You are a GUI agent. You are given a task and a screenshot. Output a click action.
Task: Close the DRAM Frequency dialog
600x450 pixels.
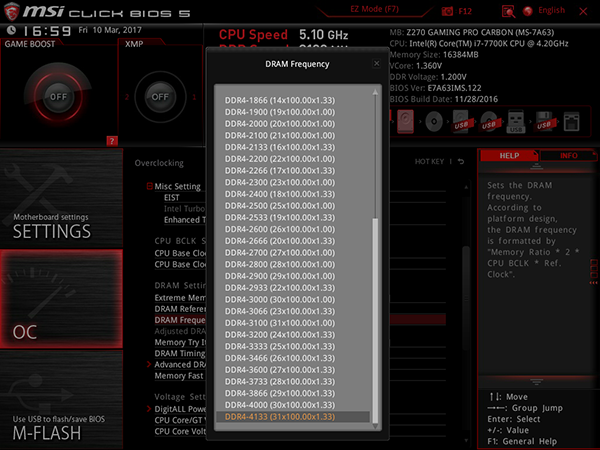377,64
